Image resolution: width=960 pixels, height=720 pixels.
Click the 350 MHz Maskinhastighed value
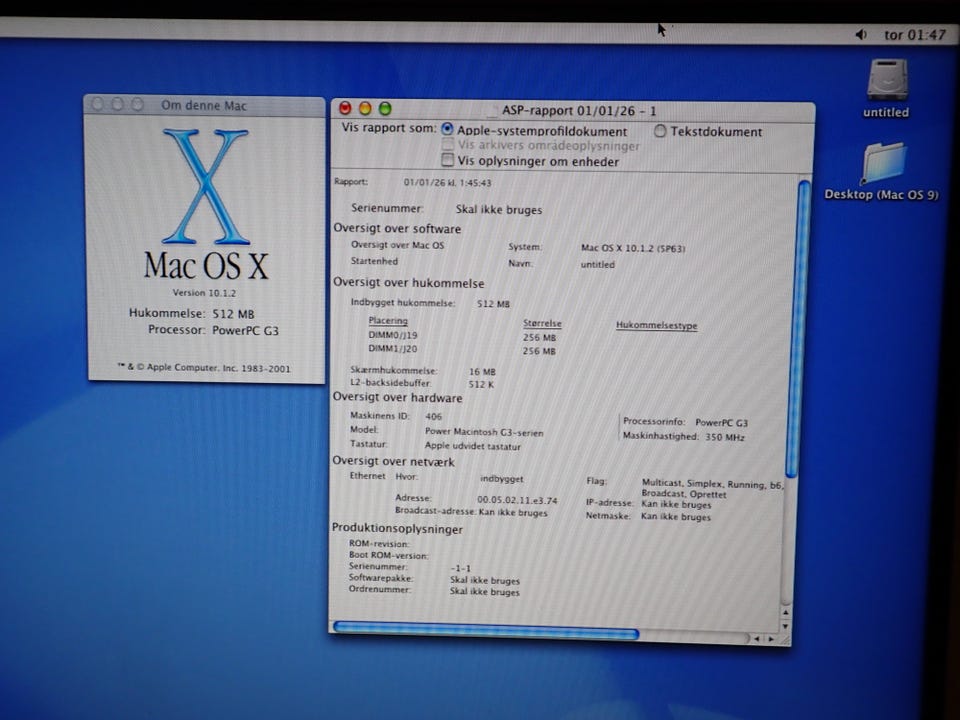click(x=725, y=437)
